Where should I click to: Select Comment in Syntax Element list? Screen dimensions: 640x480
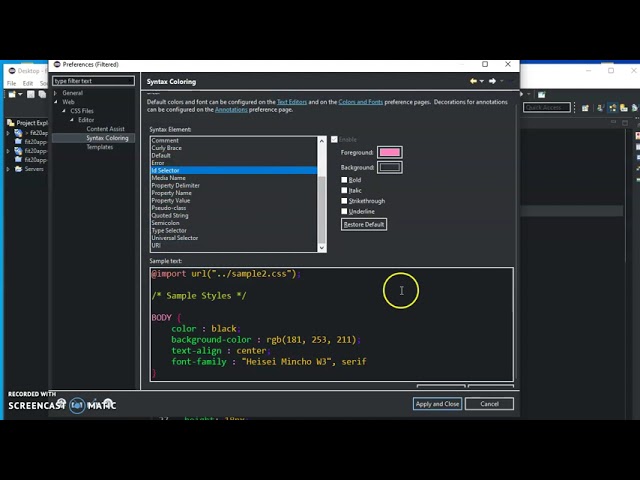(x=234, y=140)
